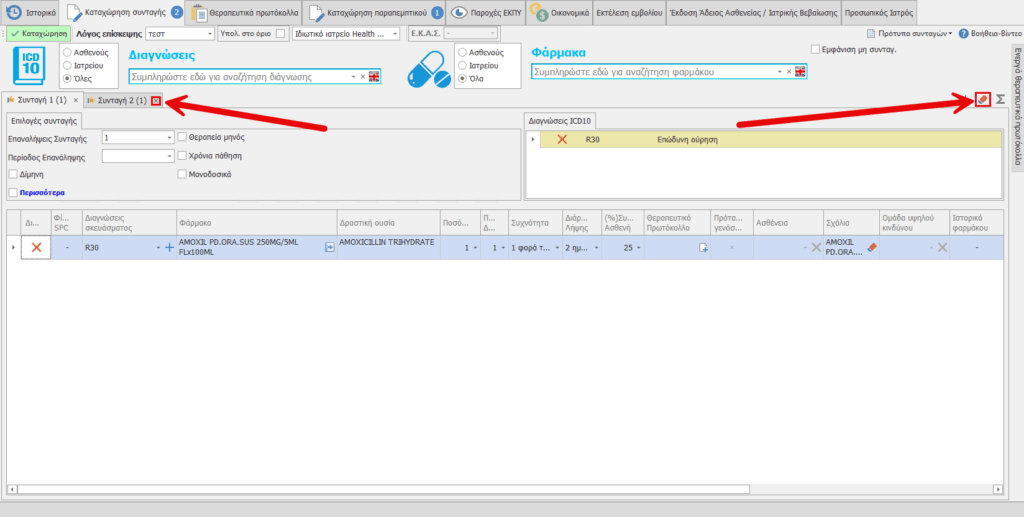Open the Περίοδος Επανάληψης dropdown
1024x517 pixels.
tap(170, 156)
